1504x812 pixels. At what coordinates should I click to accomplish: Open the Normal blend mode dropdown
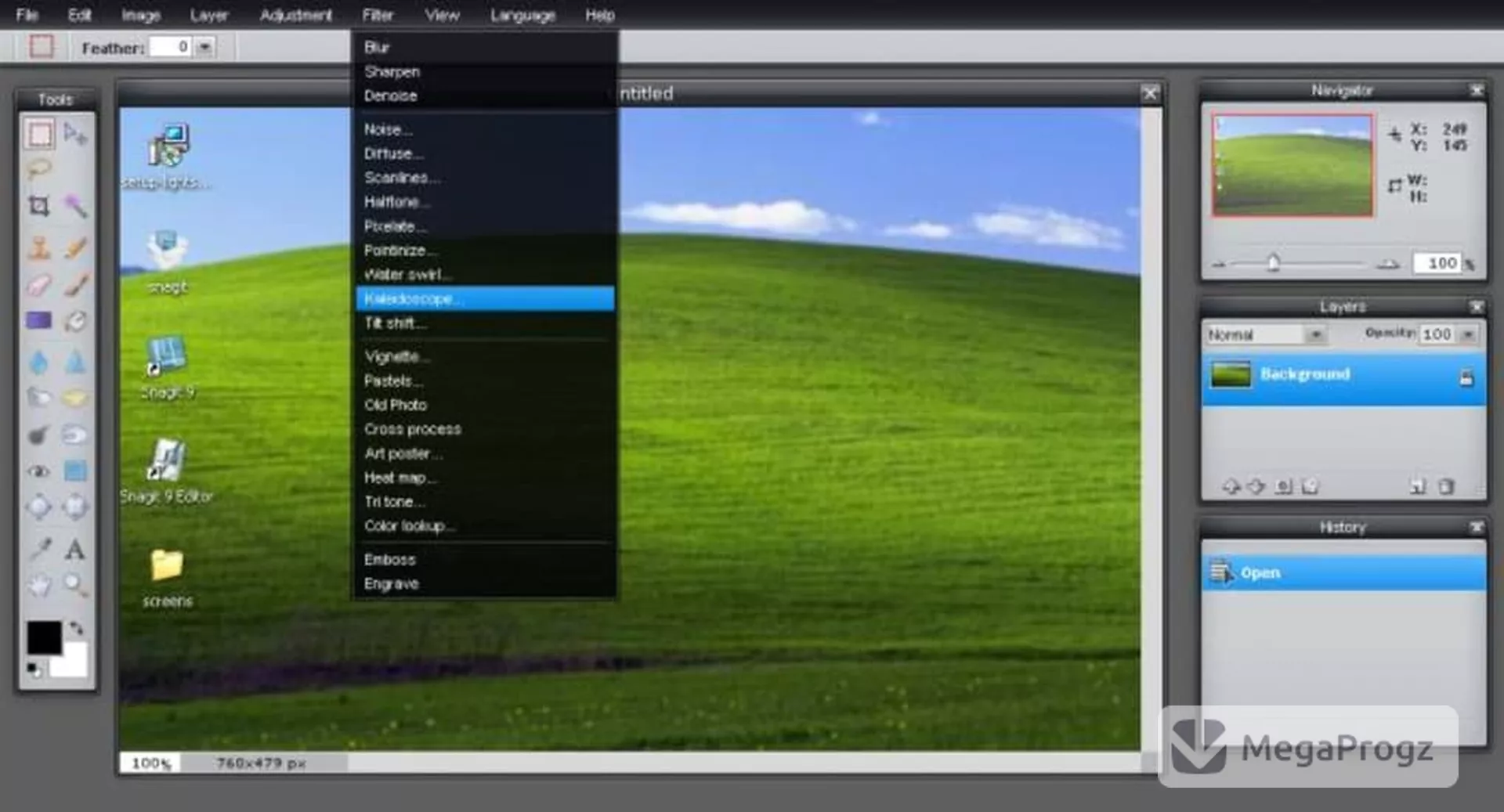coord(1316,334)
